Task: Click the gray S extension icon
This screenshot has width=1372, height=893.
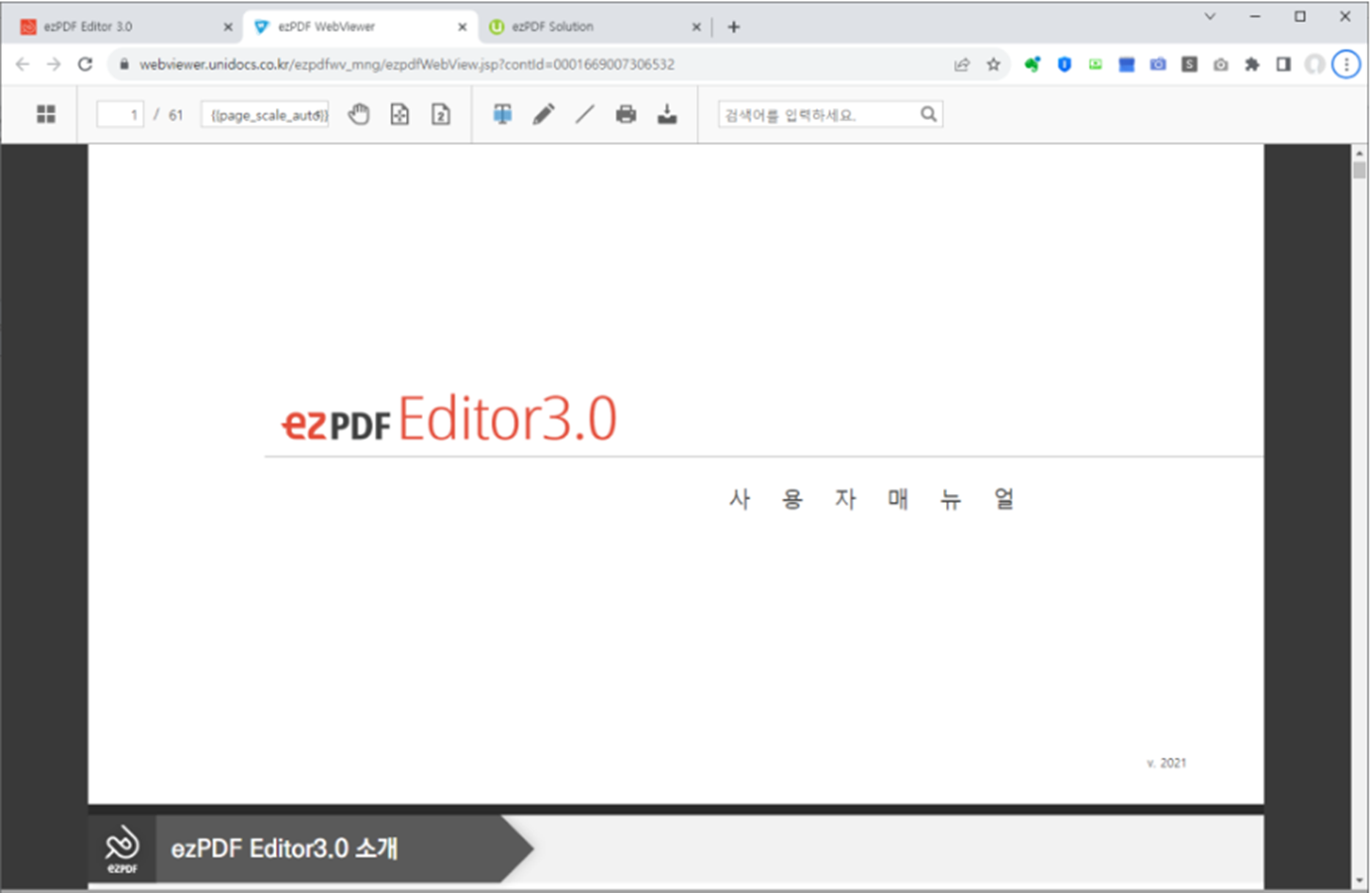Action: pos(1189,64)
